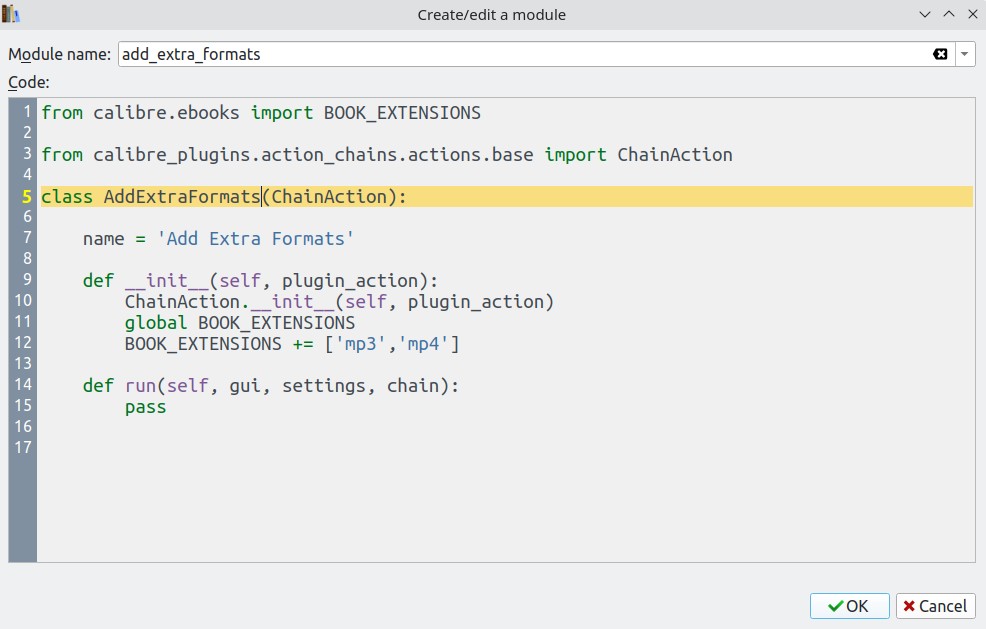Close the dialog using the title bar X
The width and height of the screenshot is (986, 629).
tap(971, 14)
